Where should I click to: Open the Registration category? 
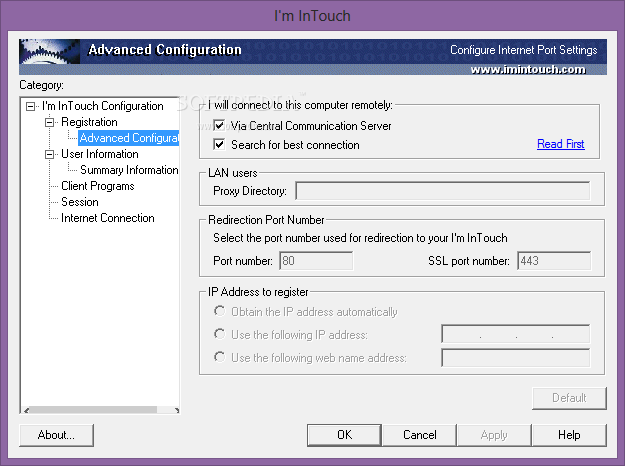pos(89,122)
